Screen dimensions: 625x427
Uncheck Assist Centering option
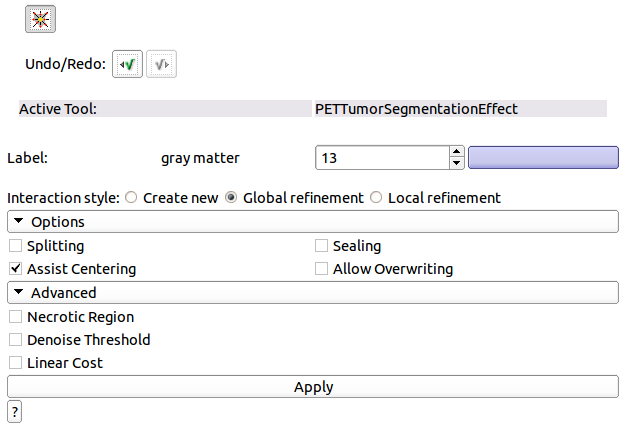tap(15, 269)
